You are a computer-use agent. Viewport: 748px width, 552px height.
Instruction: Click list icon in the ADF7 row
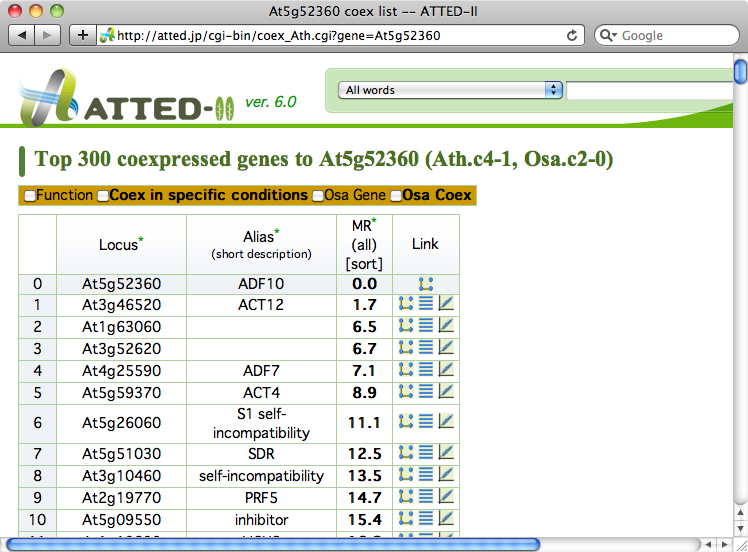pyautogui.click(x=426, y=370)
